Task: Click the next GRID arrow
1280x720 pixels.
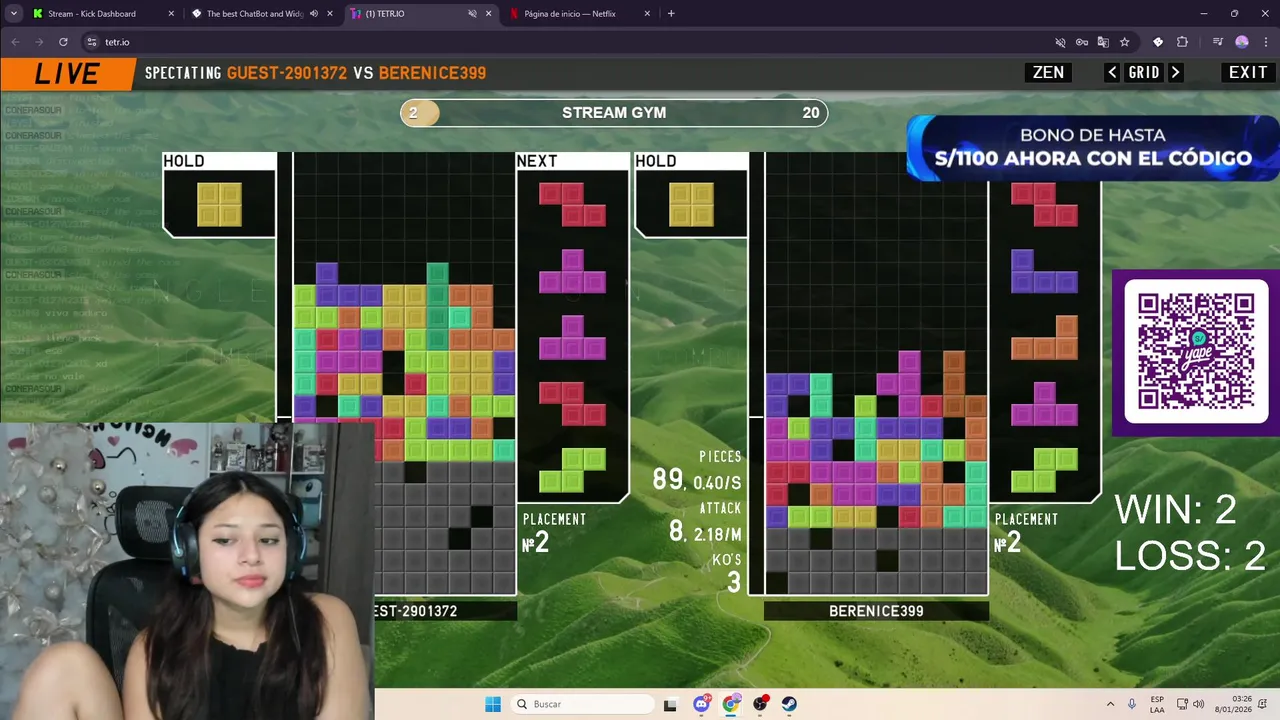Action: pyautogui.click(x=1176, y=73)
